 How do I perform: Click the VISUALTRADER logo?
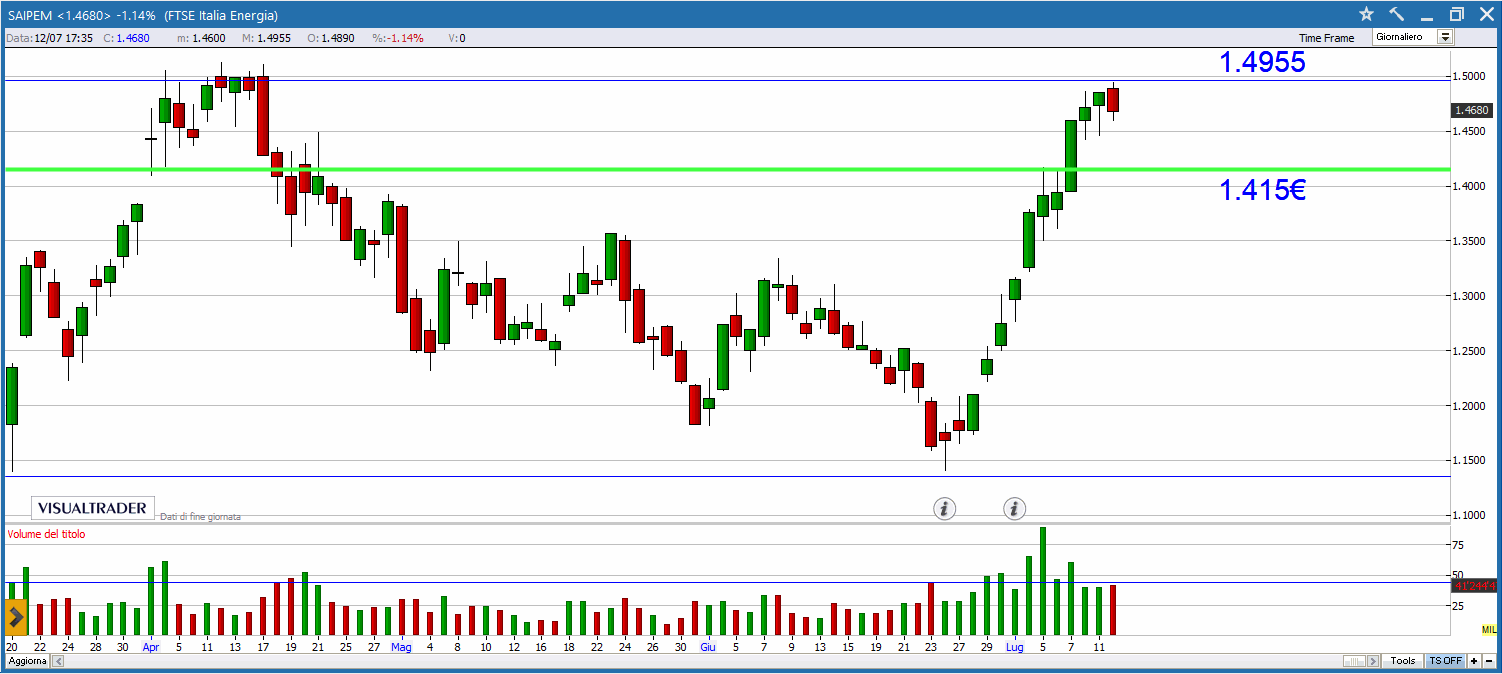[92, 508]
